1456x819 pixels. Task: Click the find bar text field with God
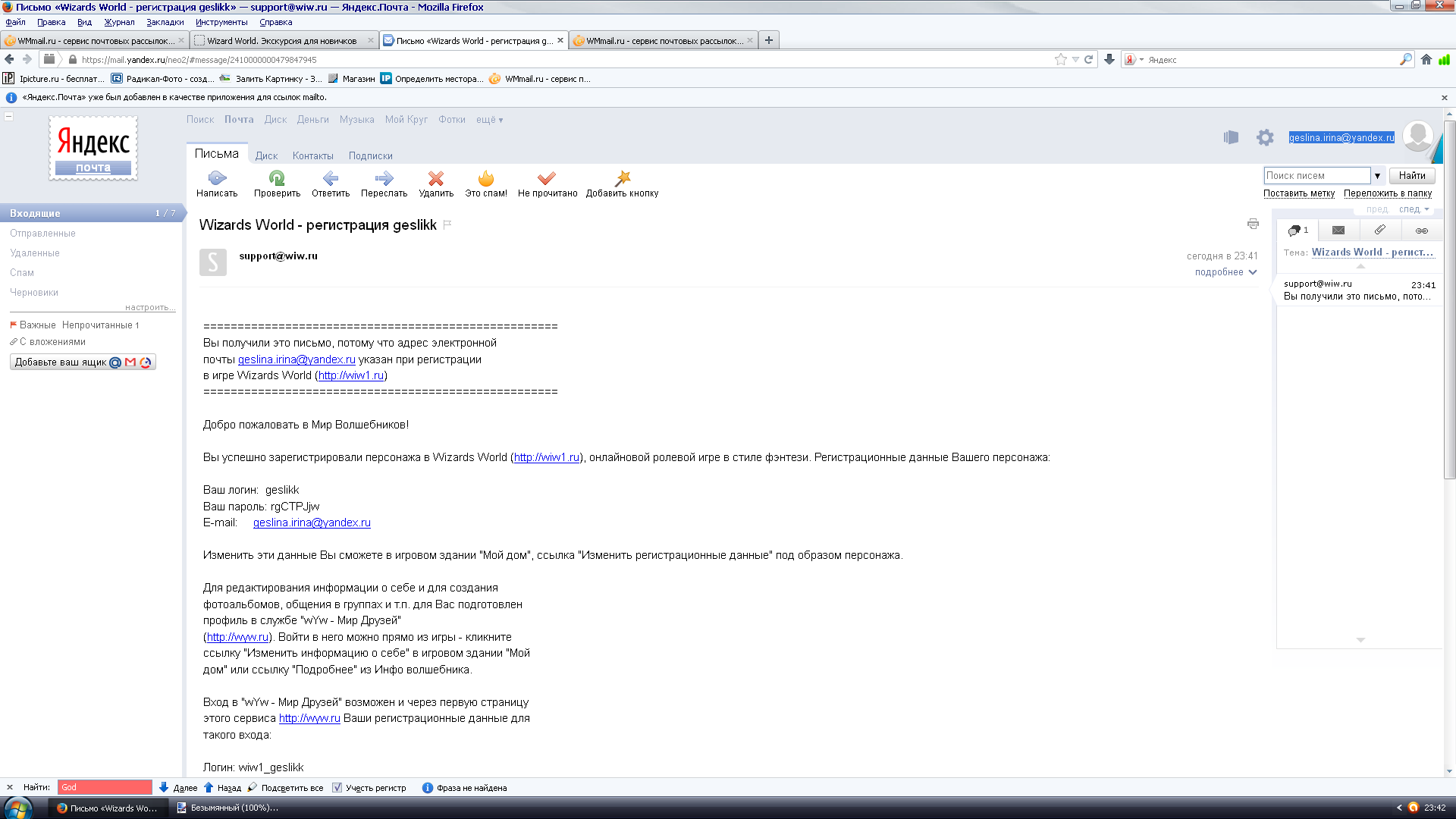click(105, 788)
